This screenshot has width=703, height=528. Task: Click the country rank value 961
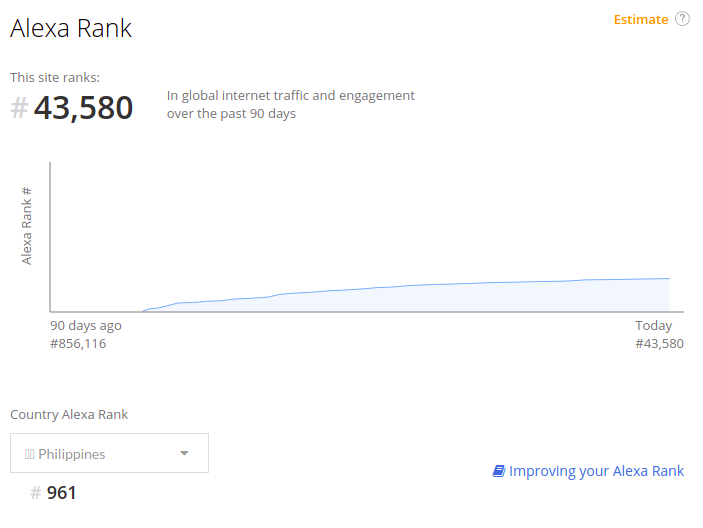tap(61, 493)
